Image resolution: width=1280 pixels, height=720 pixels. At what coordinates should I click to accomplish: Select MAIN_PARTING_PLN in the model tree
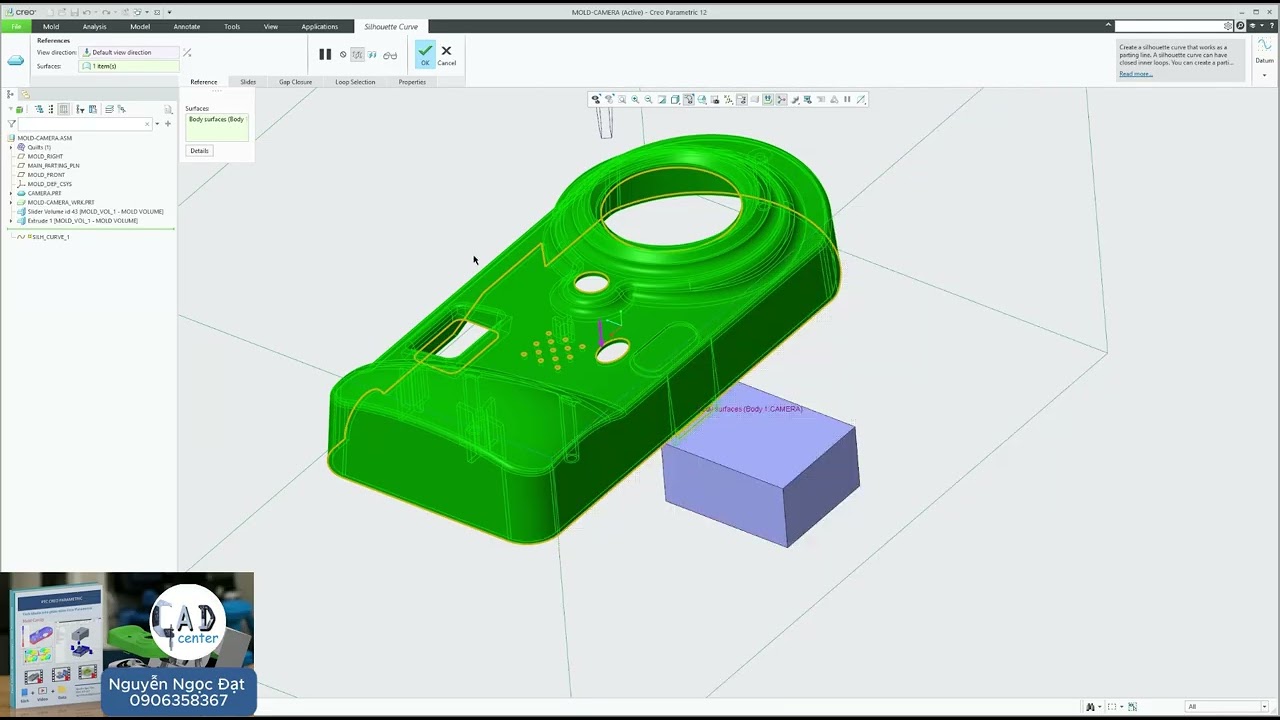tap(53, 165)
